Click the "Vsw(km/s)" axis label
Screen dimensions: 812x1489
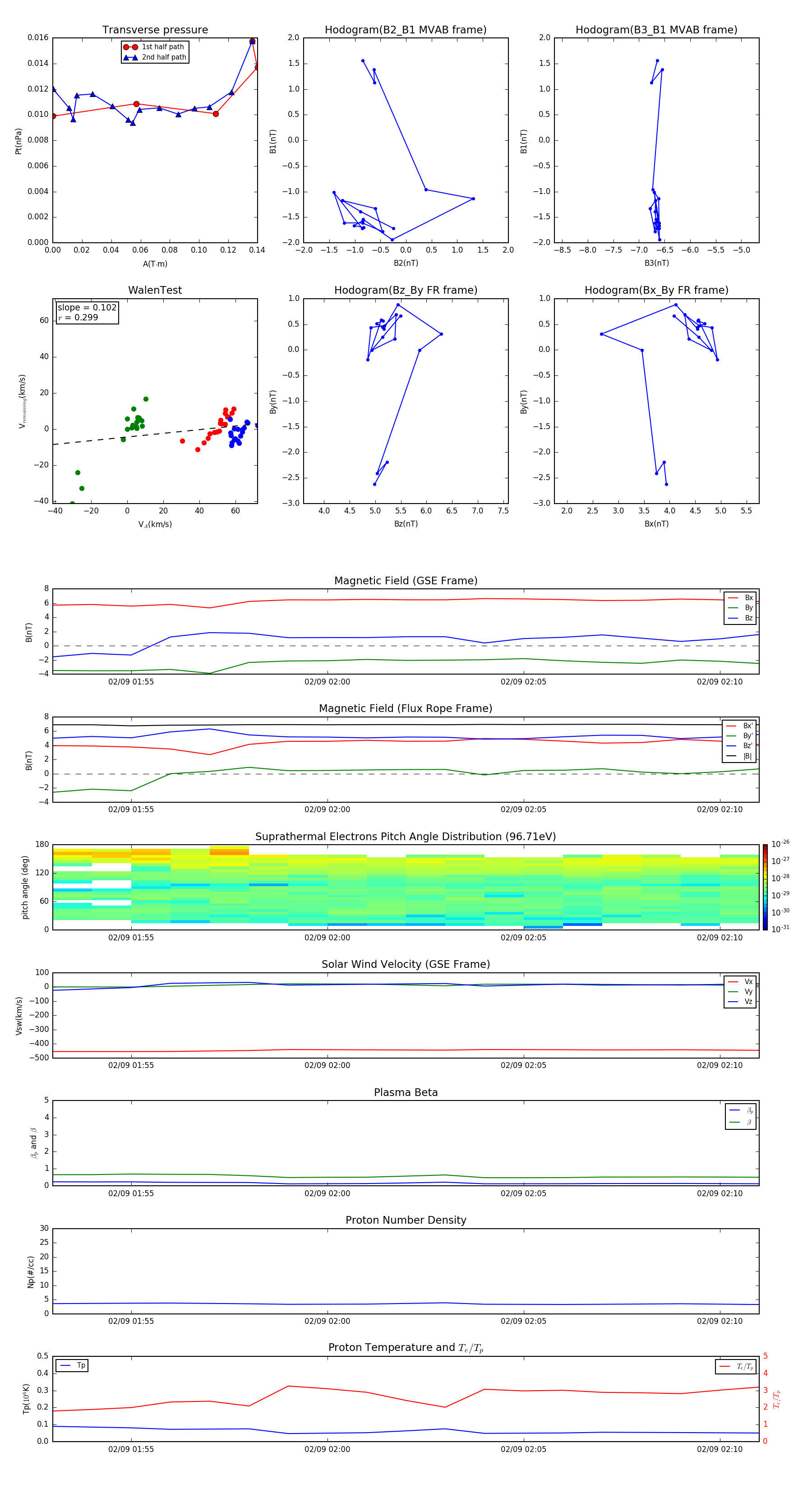tap(18, 1016)
